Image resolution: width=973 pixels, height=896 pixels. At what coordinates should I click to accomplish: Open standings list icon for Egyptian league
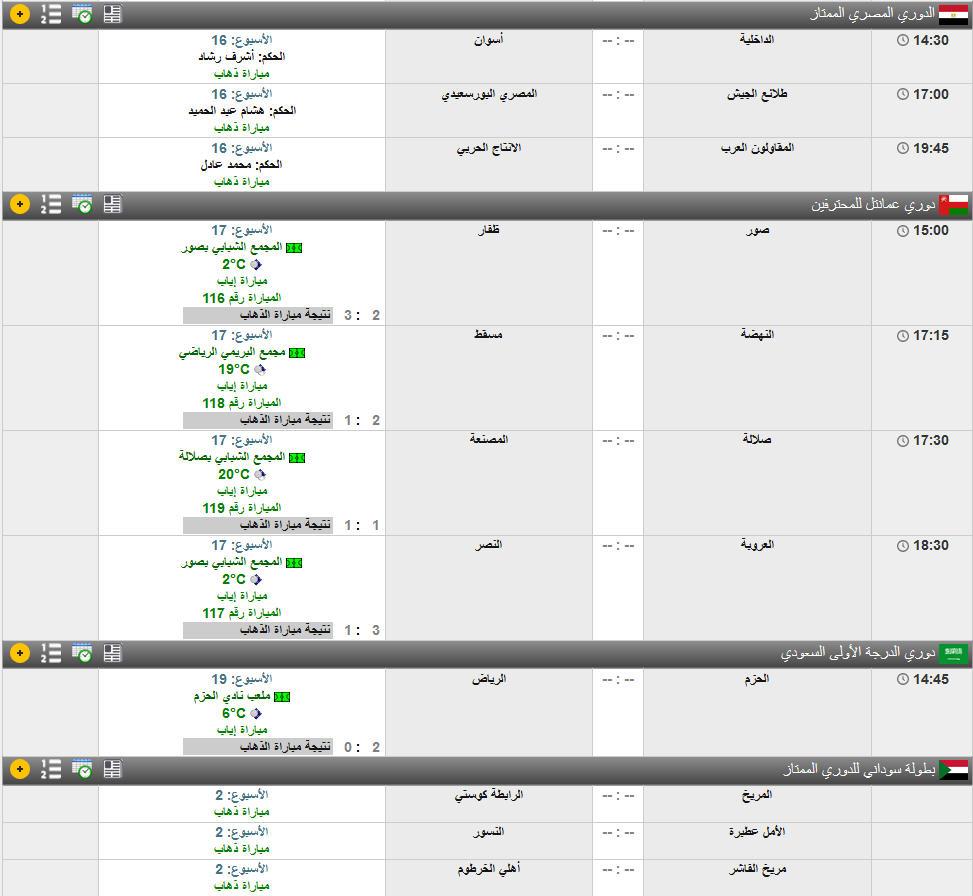[x=50, y=14]
